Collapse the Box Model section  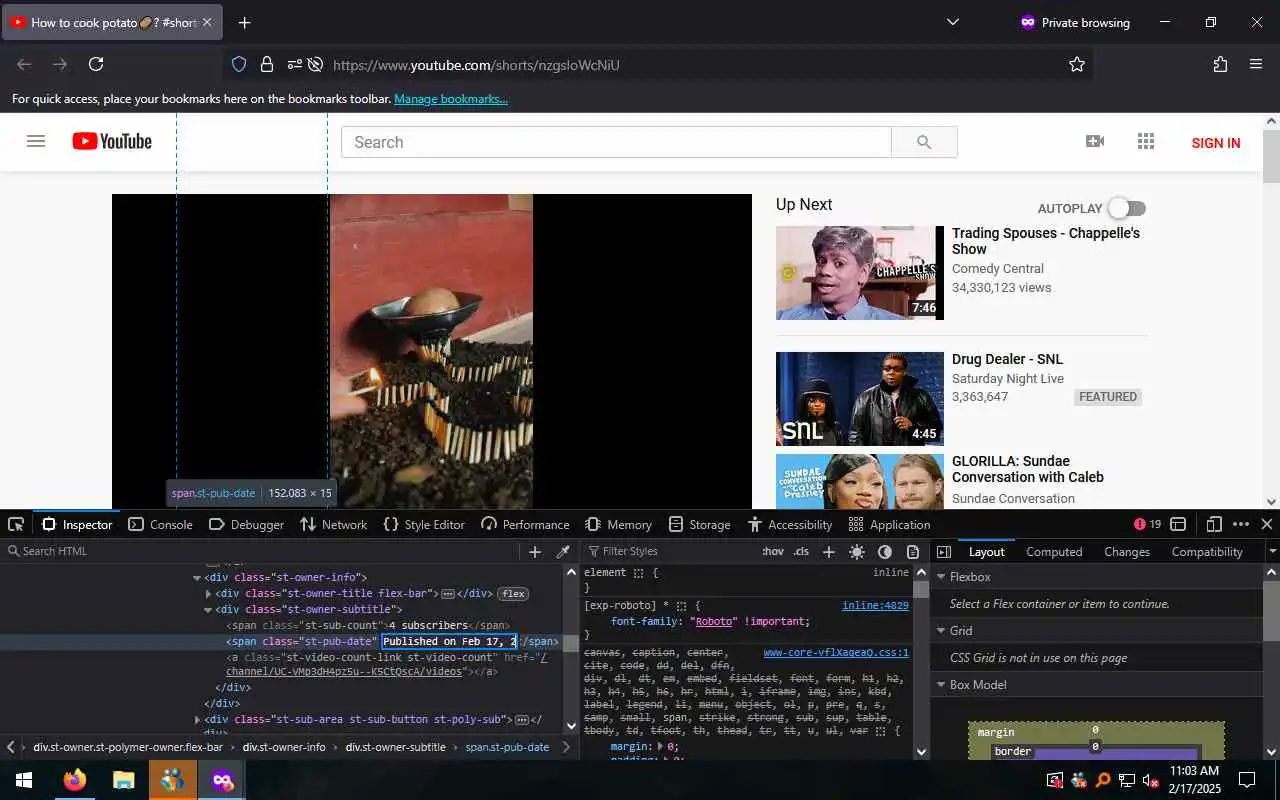940,685
